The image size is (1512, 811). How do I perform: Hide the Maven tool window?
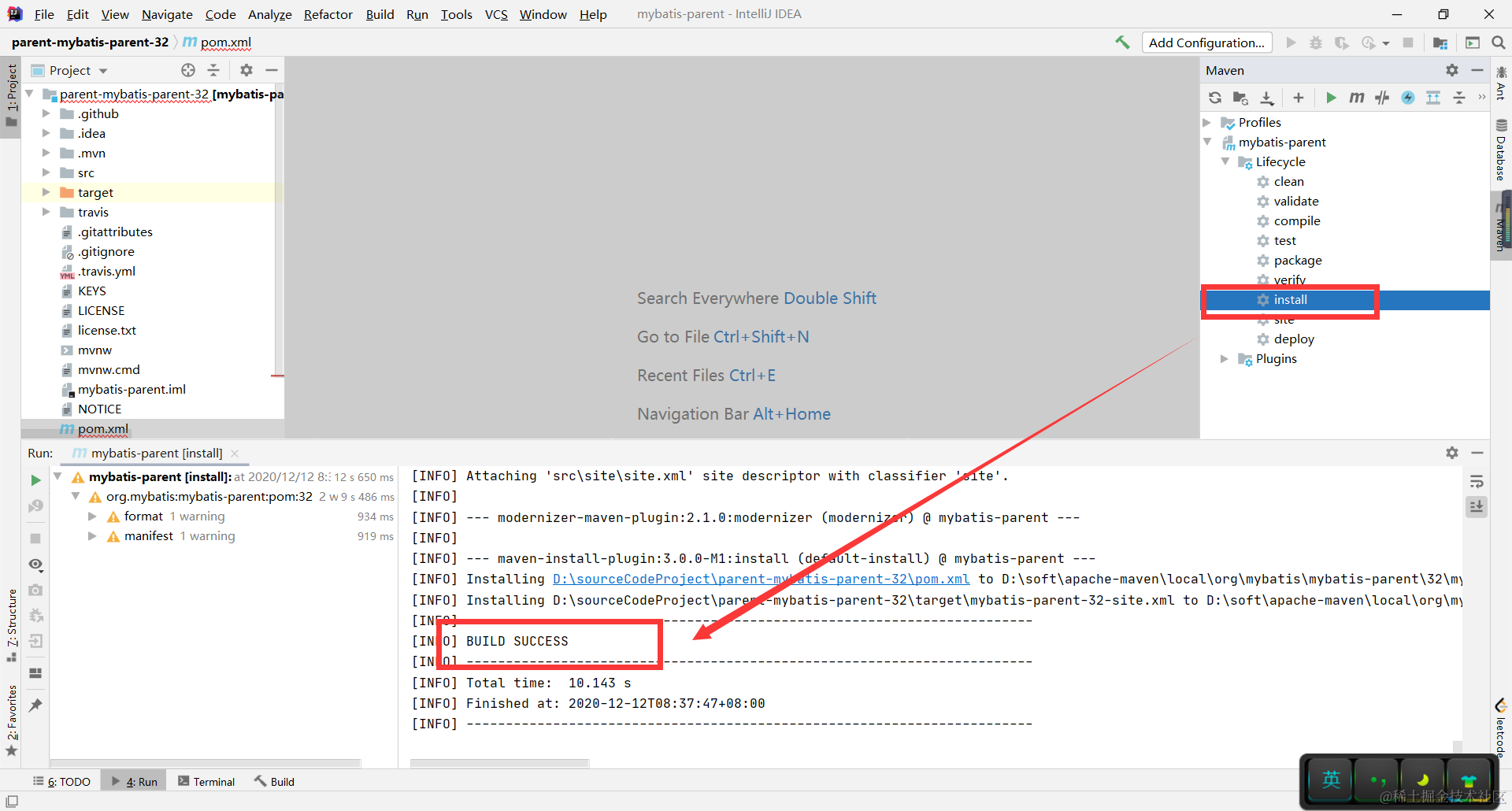(x=1477, y=70)
